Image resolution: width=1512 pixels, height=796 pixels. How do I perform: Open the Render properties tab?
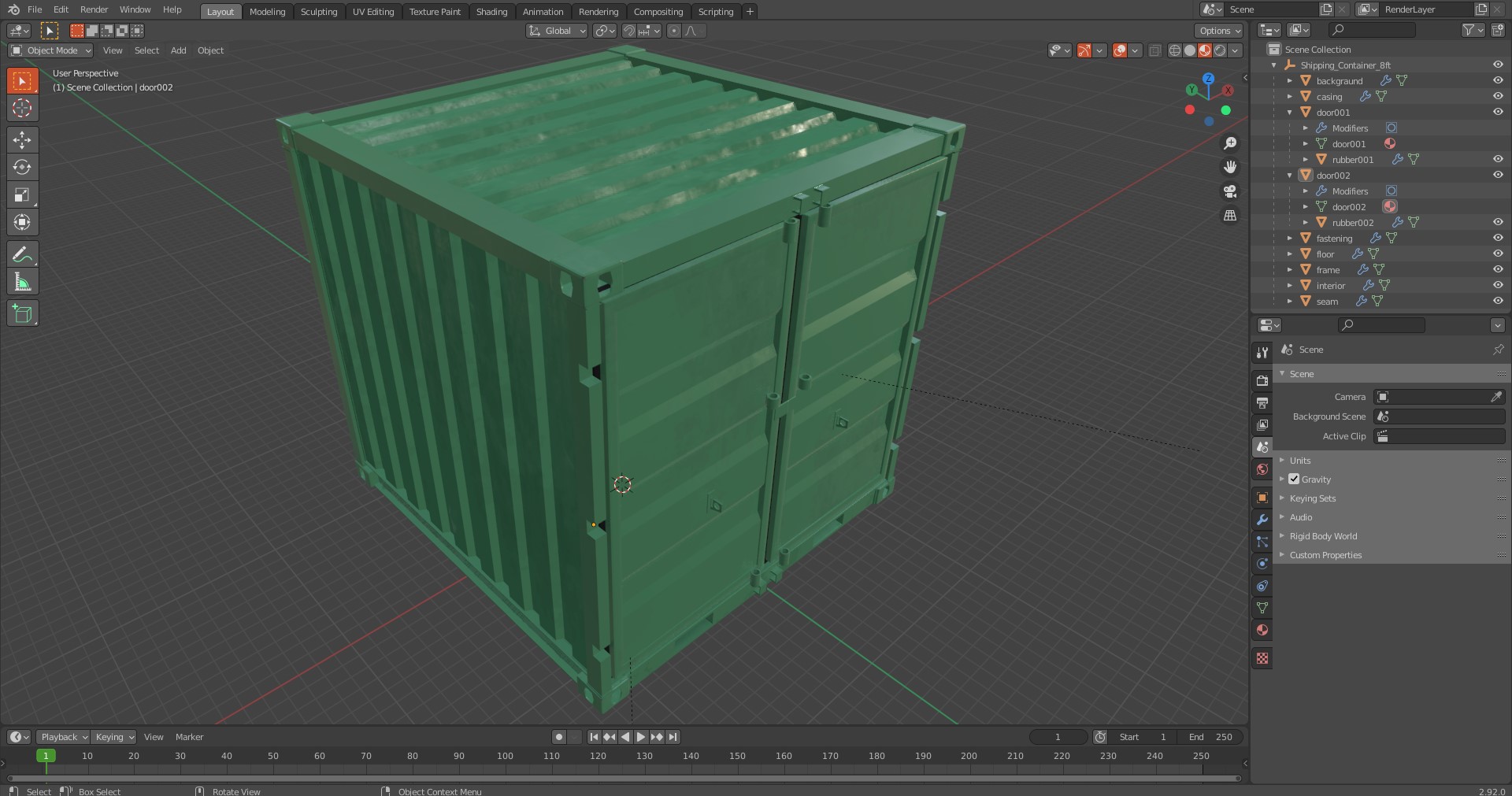(1262, 381)
